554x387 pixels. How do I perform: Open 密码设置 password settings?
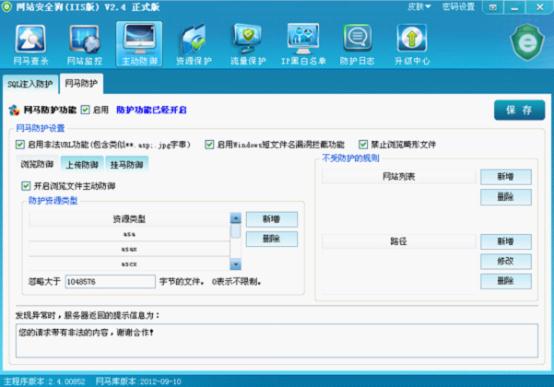click(458, 7)
